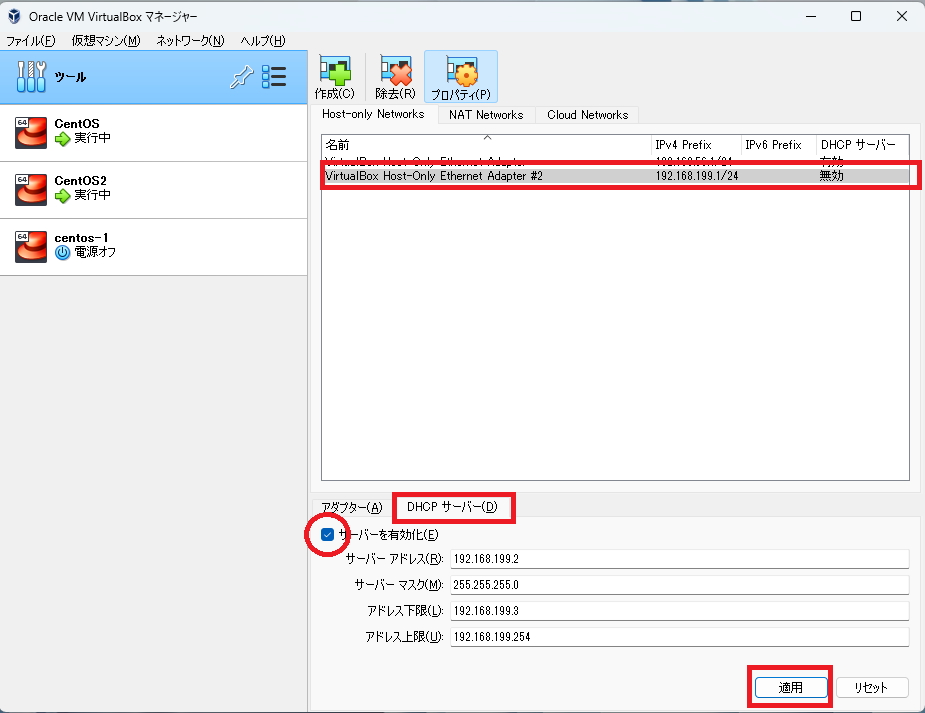This screenshot has width=925, height=713.
Task: Toggle the Enable Server (サーバーを有効化) checkbox
Action: pos(327,534)
